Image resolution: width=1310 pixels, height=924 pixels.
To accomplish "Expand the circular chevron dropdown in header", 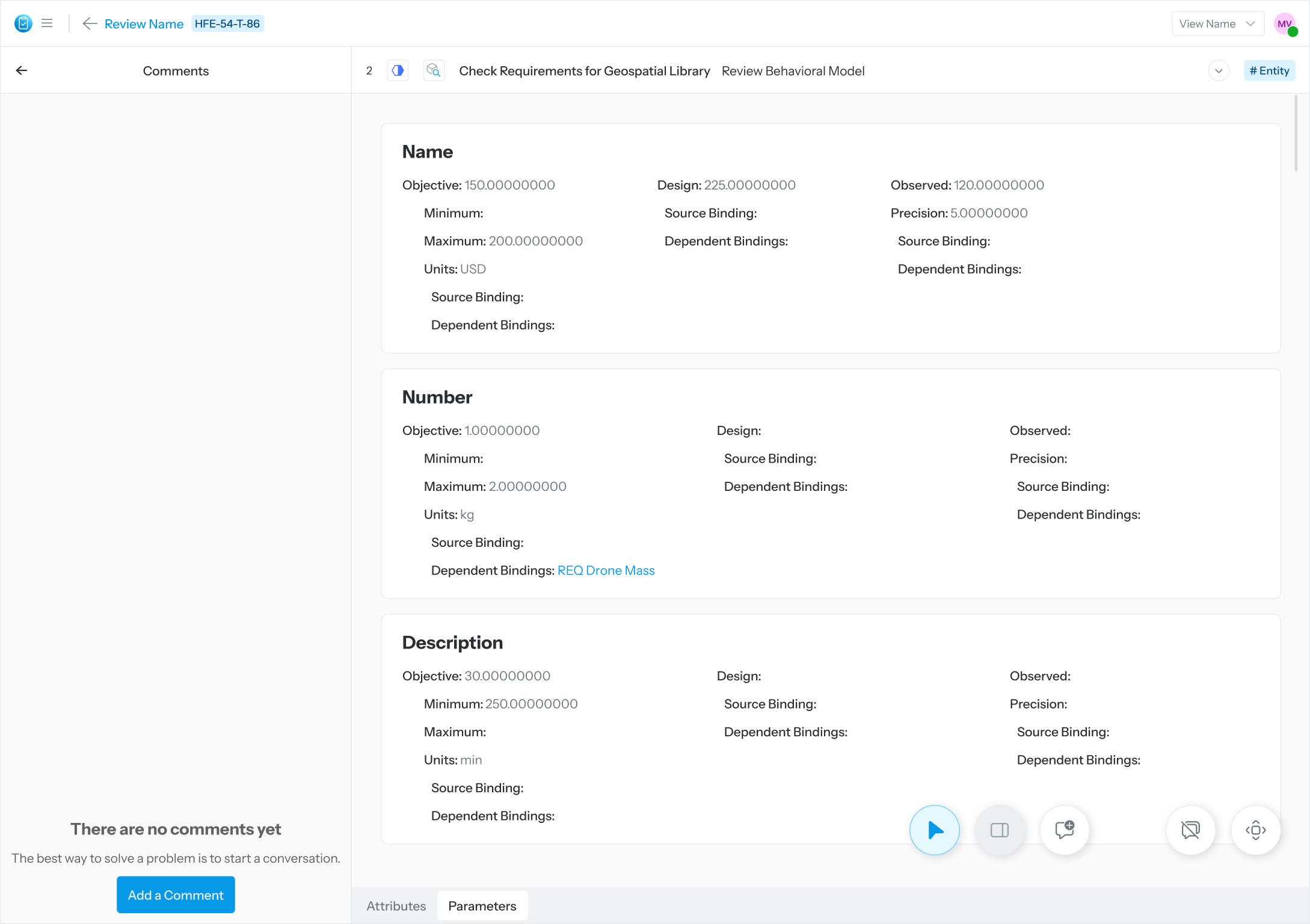I will click(1219, 70).
